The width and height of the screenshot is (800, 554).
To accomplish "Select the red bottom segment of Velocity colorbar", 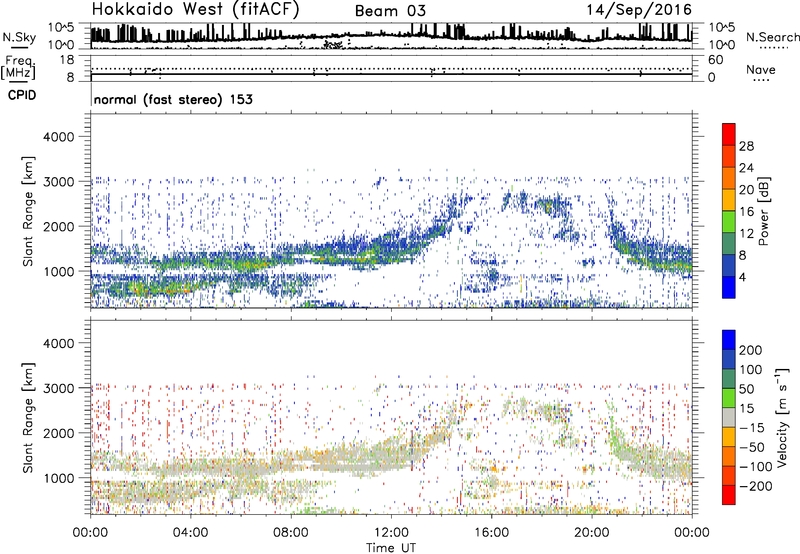I will [729, 495].
